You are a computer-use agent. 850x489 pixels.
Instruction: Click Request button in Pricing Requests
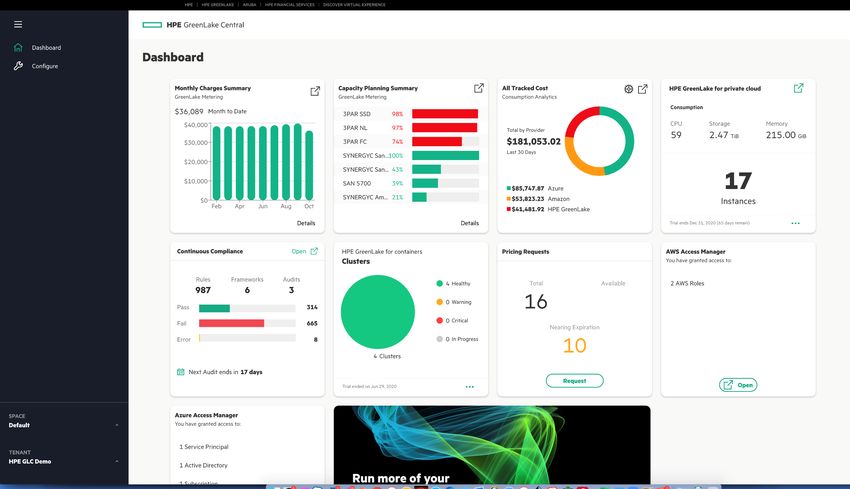575,381
